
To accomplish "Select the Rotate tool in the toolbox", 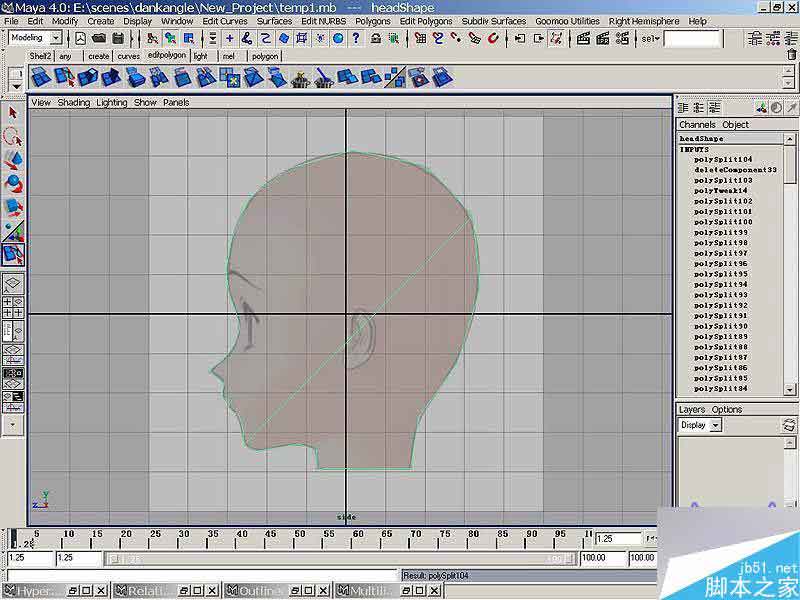I will coord(13,180).
